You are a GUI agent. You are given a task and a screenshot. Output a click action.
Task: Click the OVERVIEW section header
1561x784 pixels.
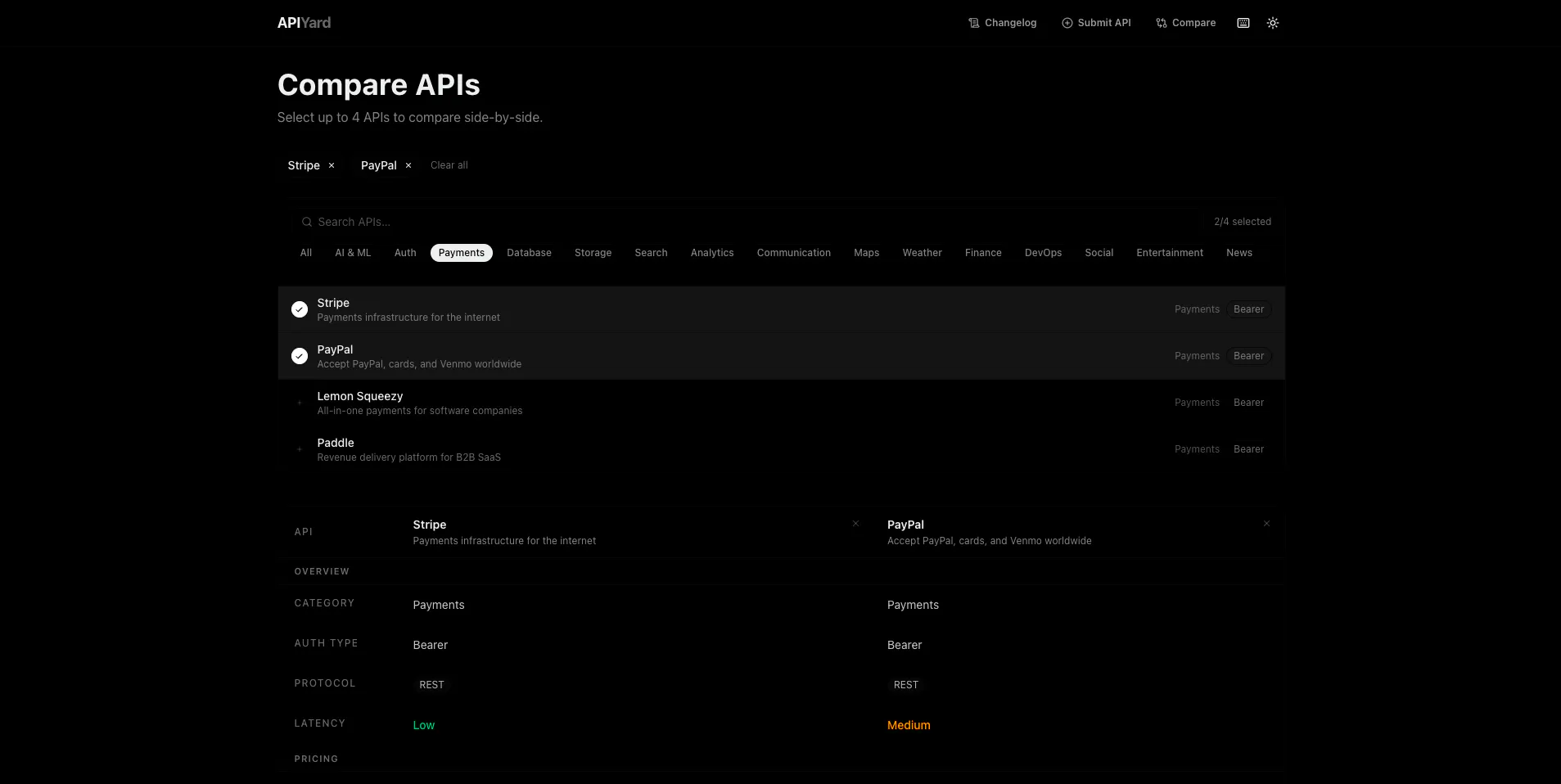322,571
